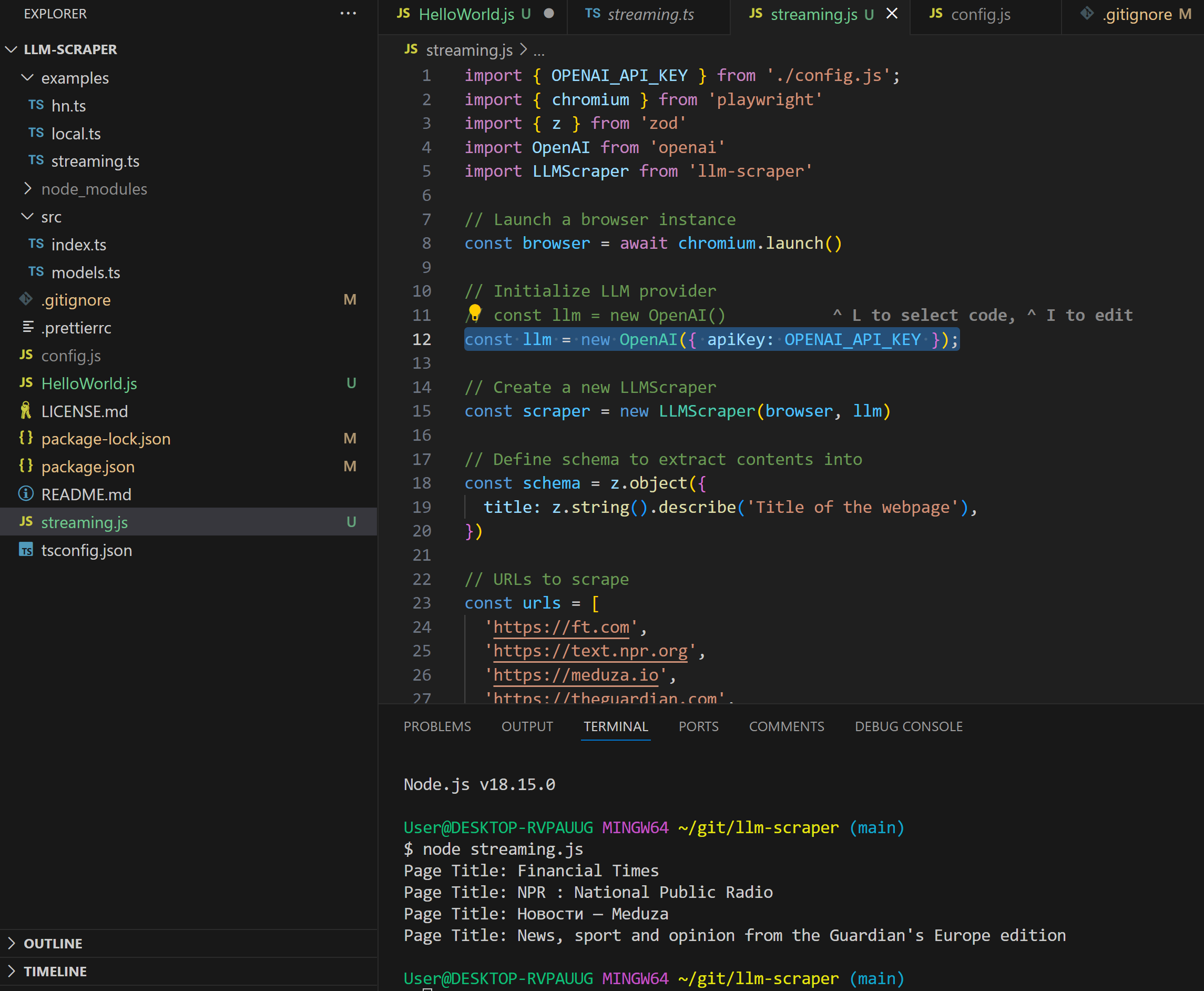This screenshot has height=991, width=1204.
Task: Click the lightbulb code action on line 11
Action: point(475,312)
